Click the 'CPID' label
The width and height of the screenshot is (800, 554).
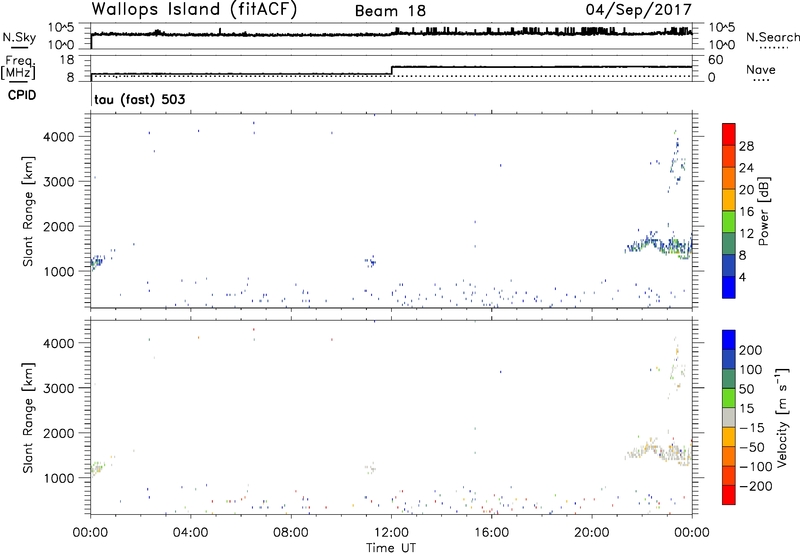click(22, 95)
